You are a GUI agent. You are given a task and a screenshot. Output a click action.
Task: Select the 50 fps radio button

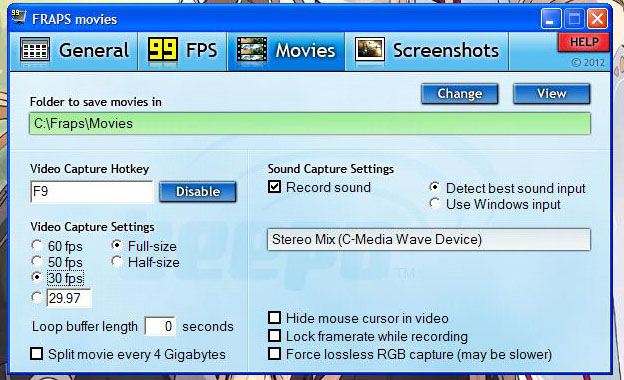(37, 261)
